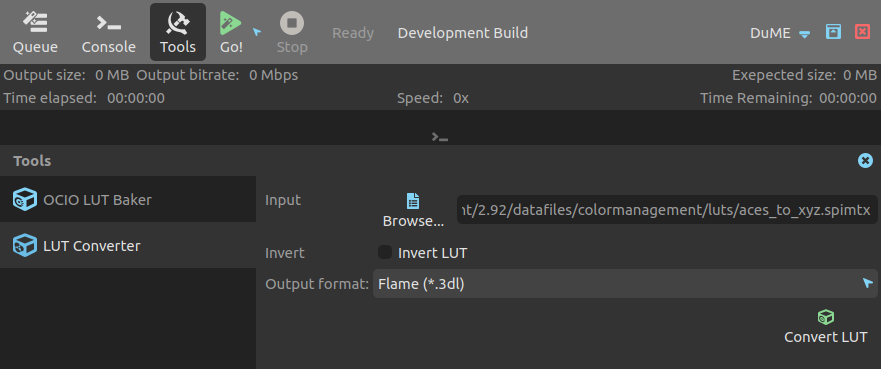The height and width of the screenshot is (369, 881).
Task: Click the OCIO LUT Baker cube icon
Action: click(x=25, y=199)
